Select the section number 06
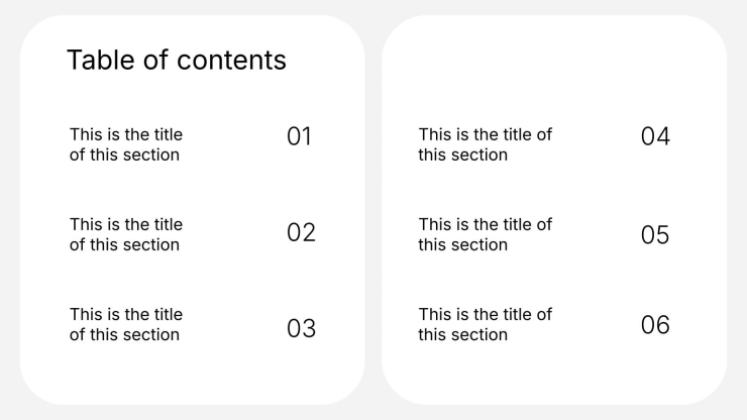The width and height of the screenshot is (747, 420). (x=655, y=325)
